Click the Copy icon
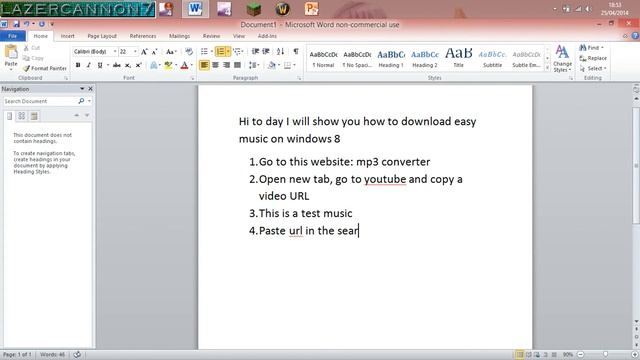The height and width of the screenshot is (360, 640). click(x=26, y=58)
